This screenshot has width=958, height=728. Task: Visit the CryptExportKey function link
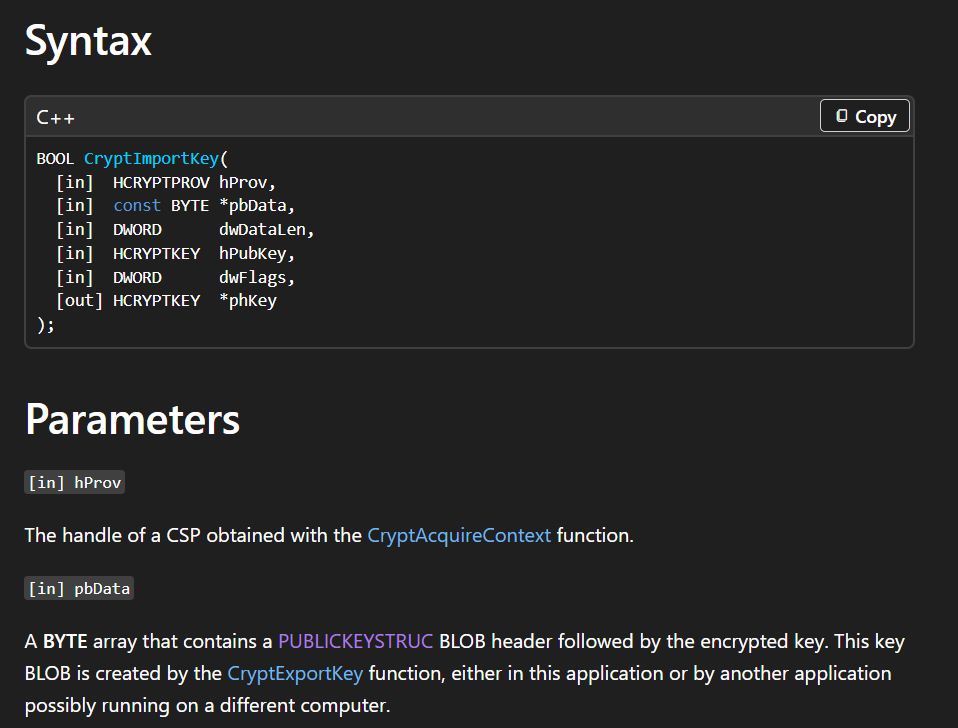tap(295, 673)
